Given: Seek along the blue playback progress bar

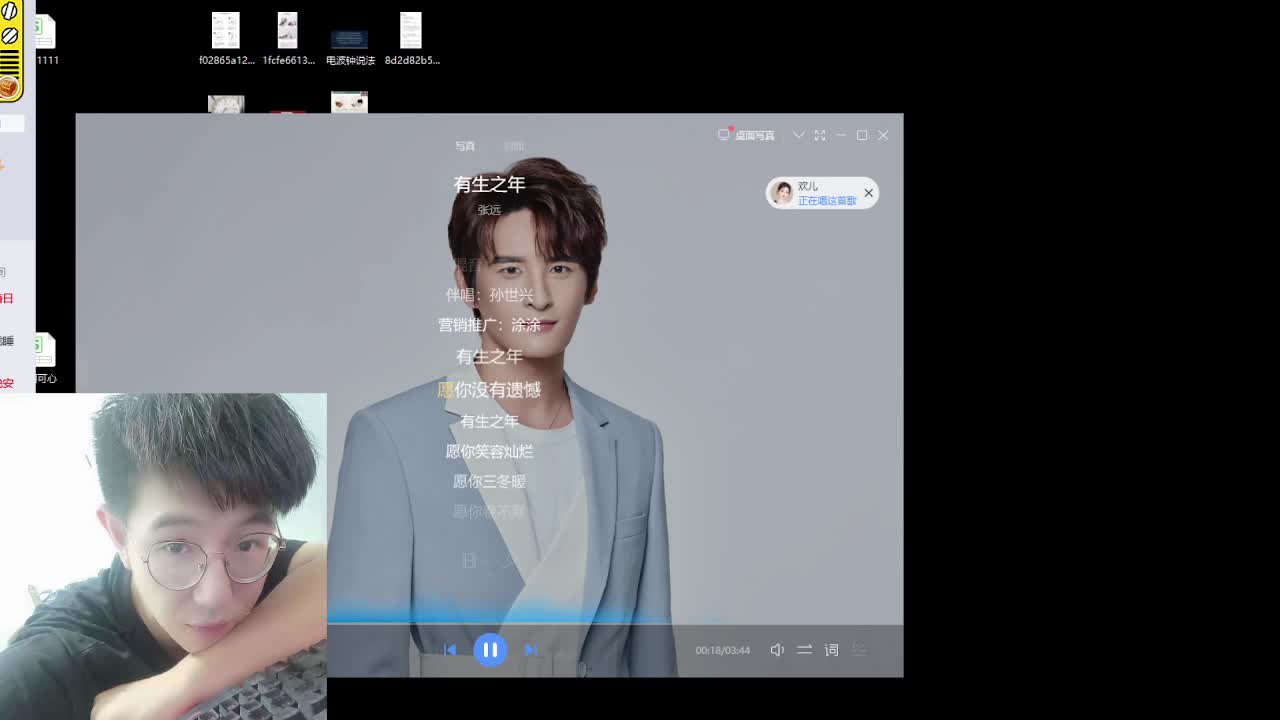Looking at the screenshot, I should [500, 621].
